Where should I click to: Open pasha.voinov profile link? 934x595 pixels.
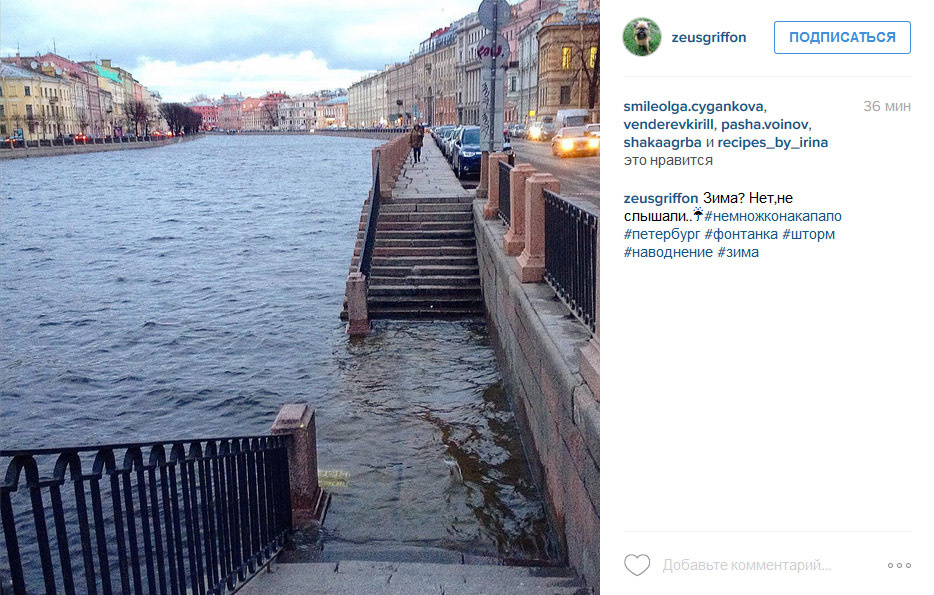(x=764, y=124)
